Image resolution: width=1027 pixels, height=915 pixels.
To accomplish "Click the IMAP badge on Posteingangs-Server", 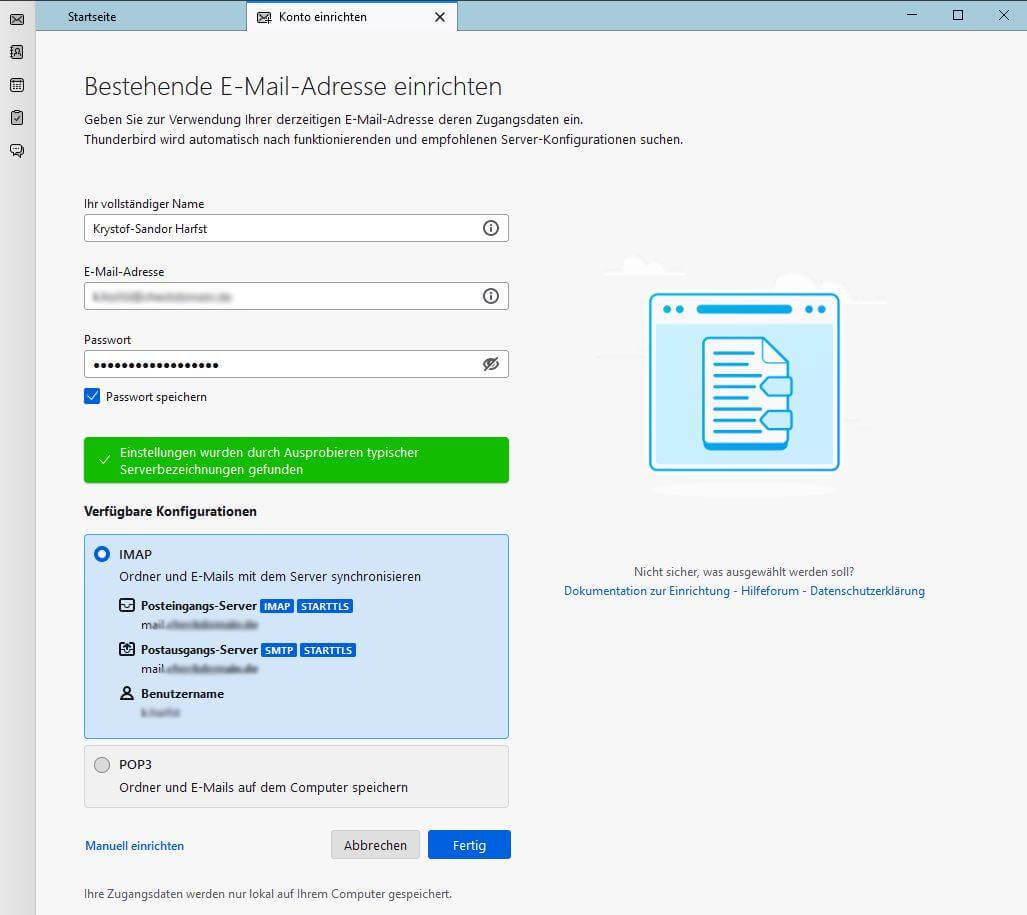I will 277,606.
